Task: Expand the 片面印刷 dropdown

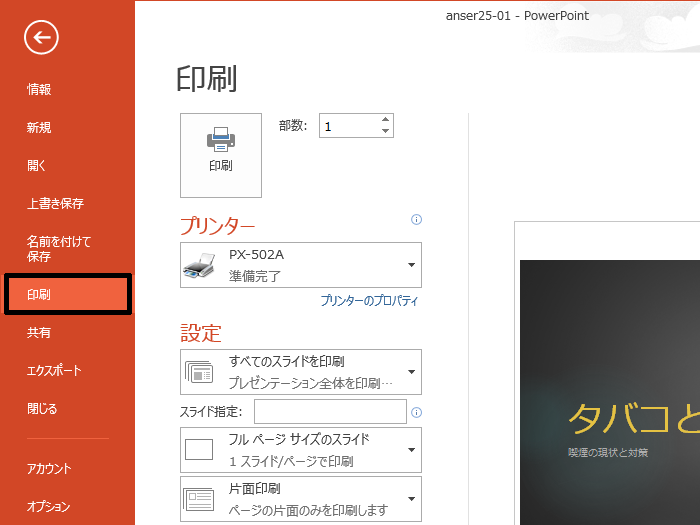Action: click(x=300, y=499)
